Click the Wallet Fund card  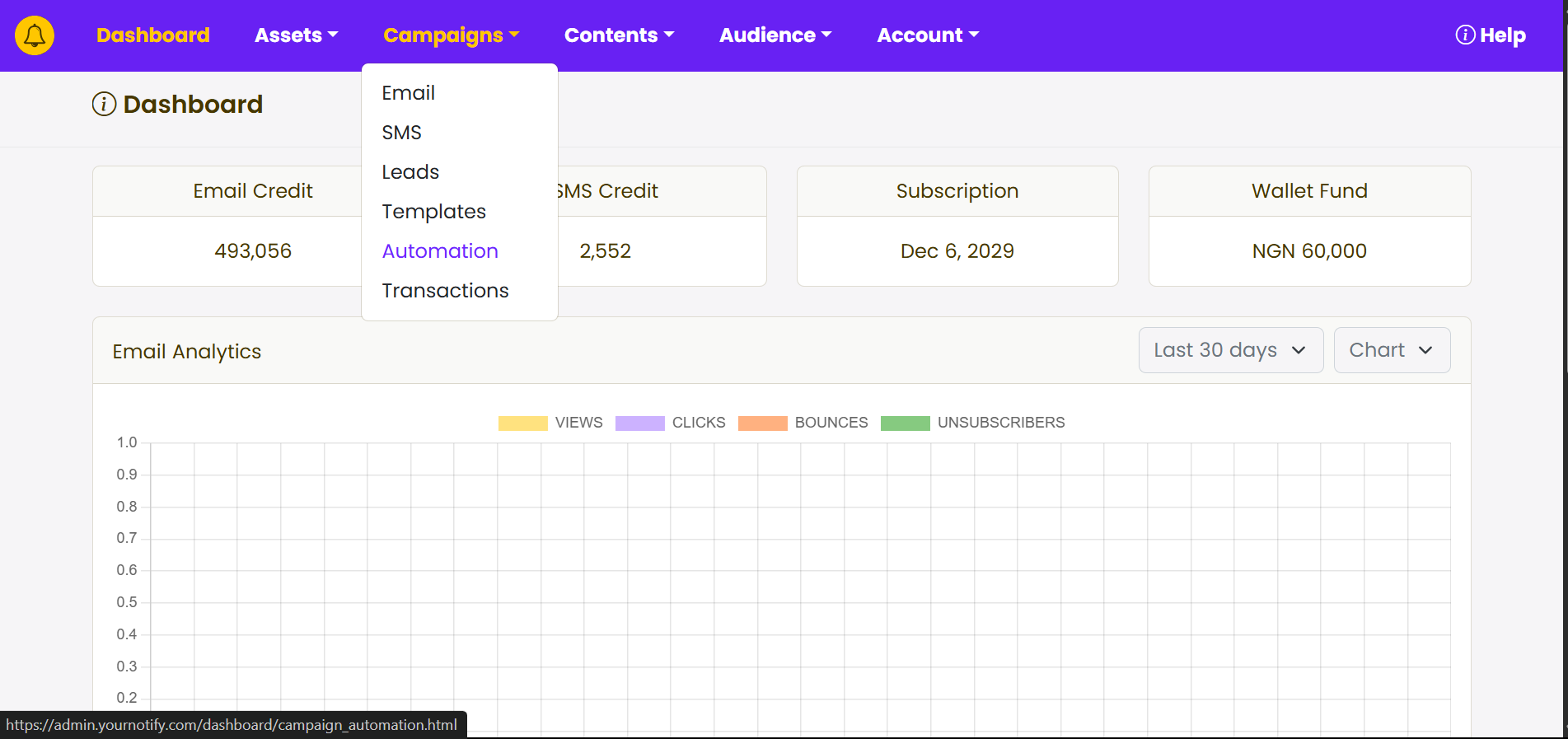[1309, 227]
